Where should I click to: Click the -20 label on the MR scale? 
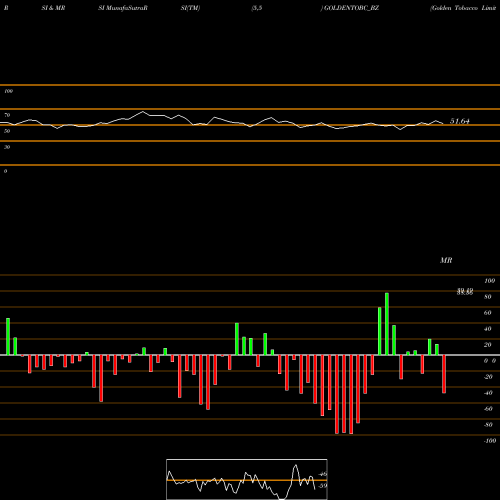tap(488, 377)
